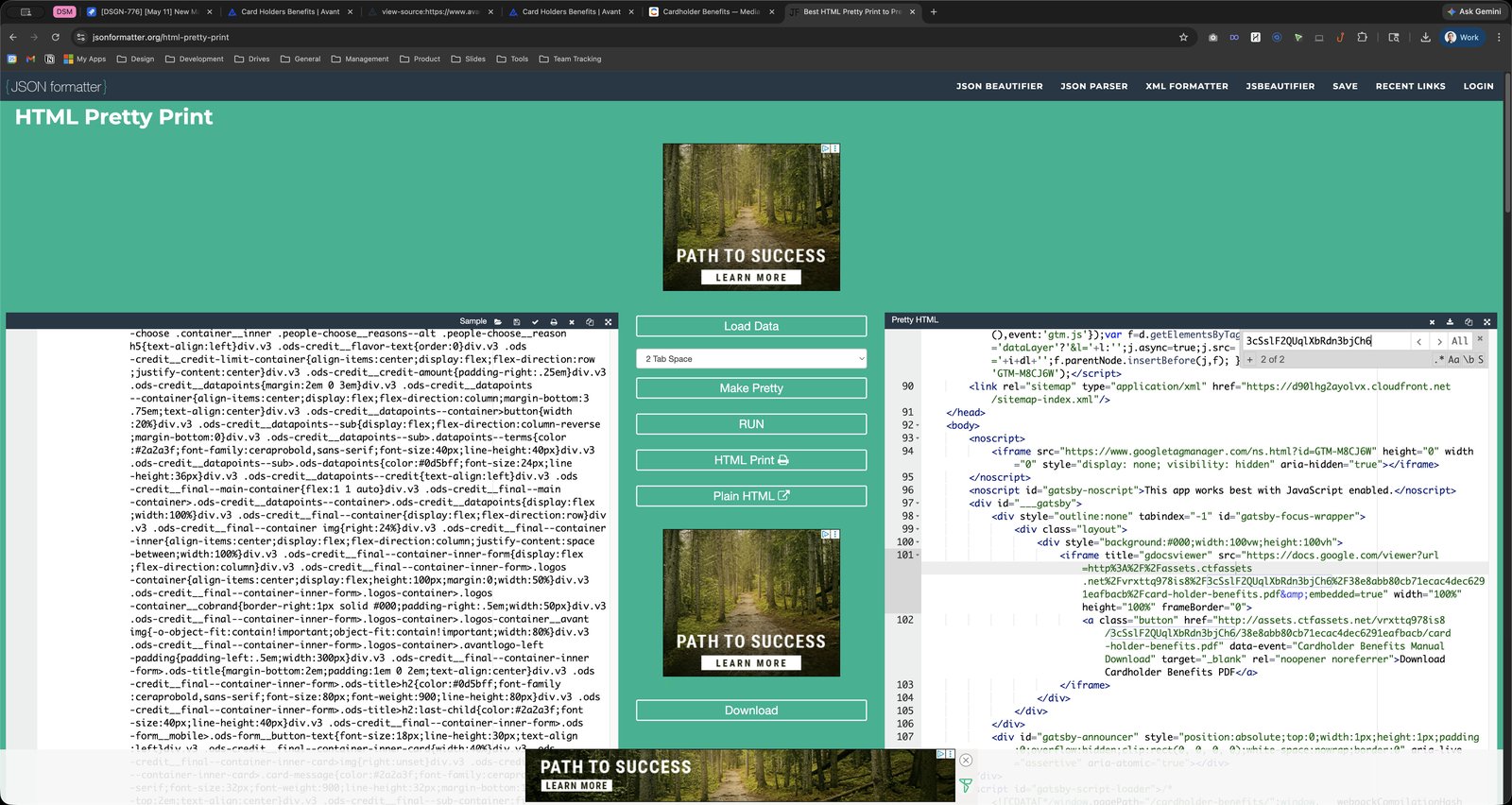
Task: Click the Load Data button
Action: 751,326
